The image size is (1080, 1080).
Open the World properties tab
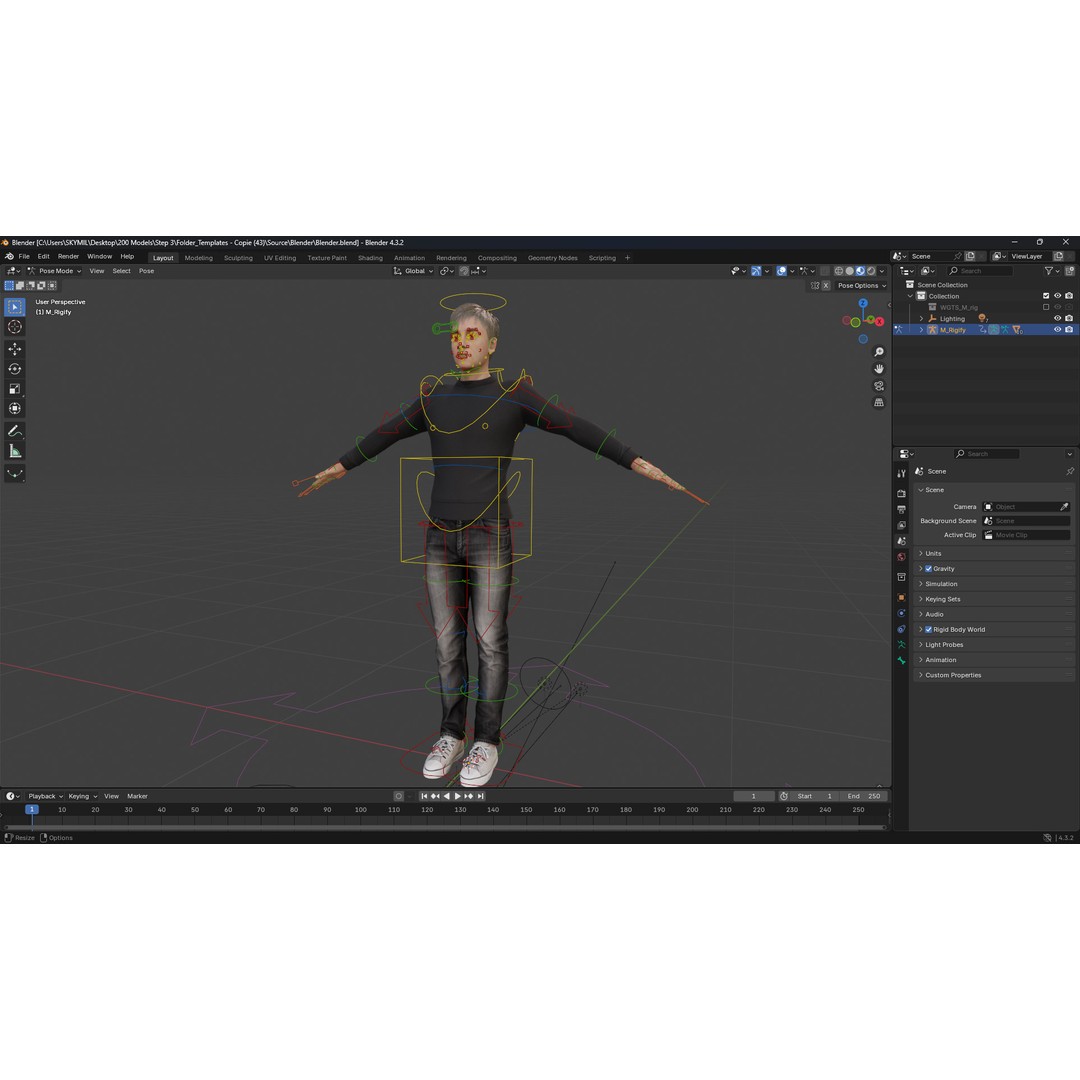[902, 557]
